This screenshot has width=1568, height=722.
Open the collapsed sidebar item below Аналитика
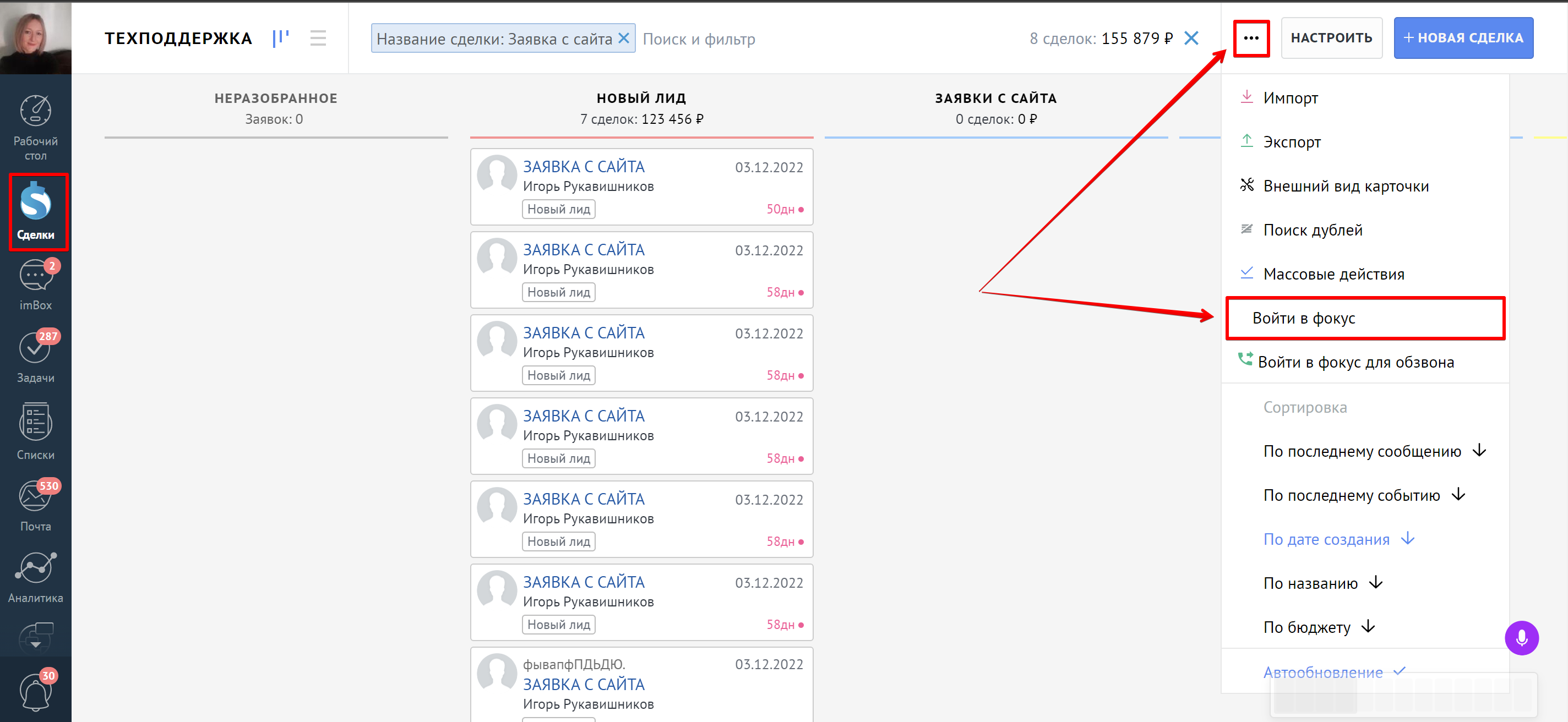click(35, 637)
